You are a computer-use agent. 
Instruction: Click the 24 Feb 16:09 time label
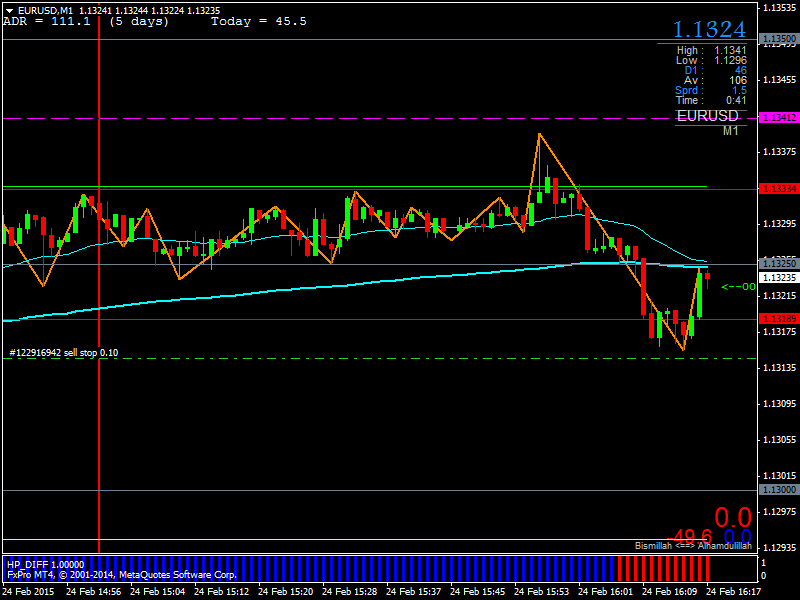669,592
